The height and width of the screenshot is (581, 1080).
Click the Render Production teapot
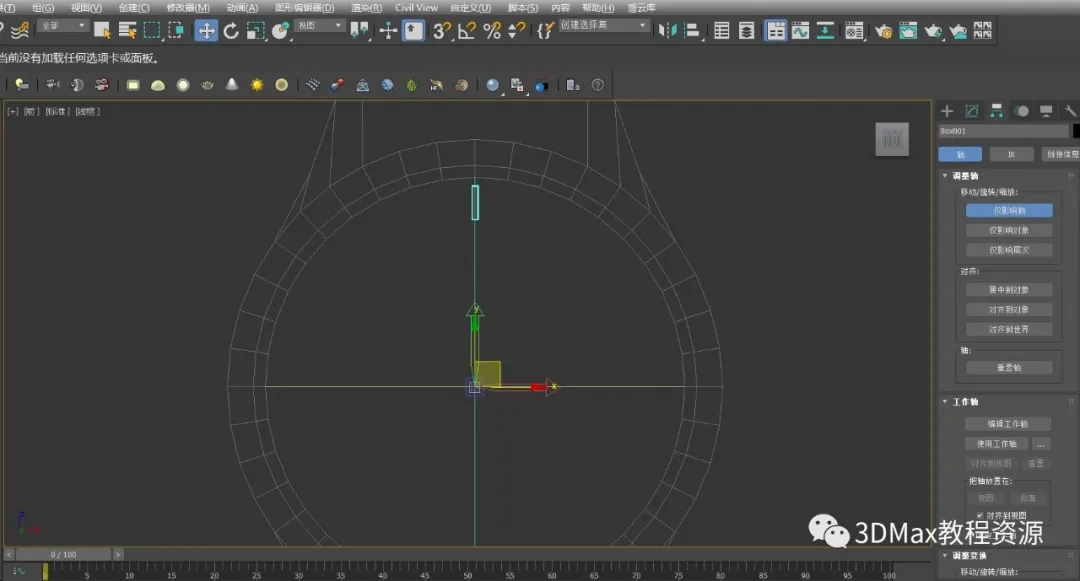pyautogui.click(x=933, y=30)
